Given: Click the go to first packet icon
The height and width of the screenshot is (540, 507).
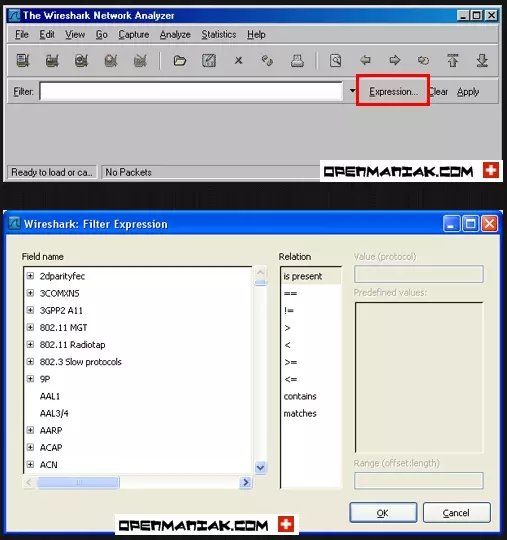Looking at the screenshot, I should pyautogui.click(x=453, y=61).
